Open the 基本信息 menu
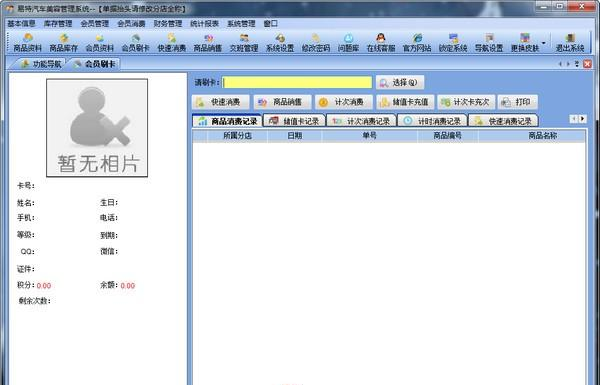This screenshot has height=385, width=600. (21, 23)
